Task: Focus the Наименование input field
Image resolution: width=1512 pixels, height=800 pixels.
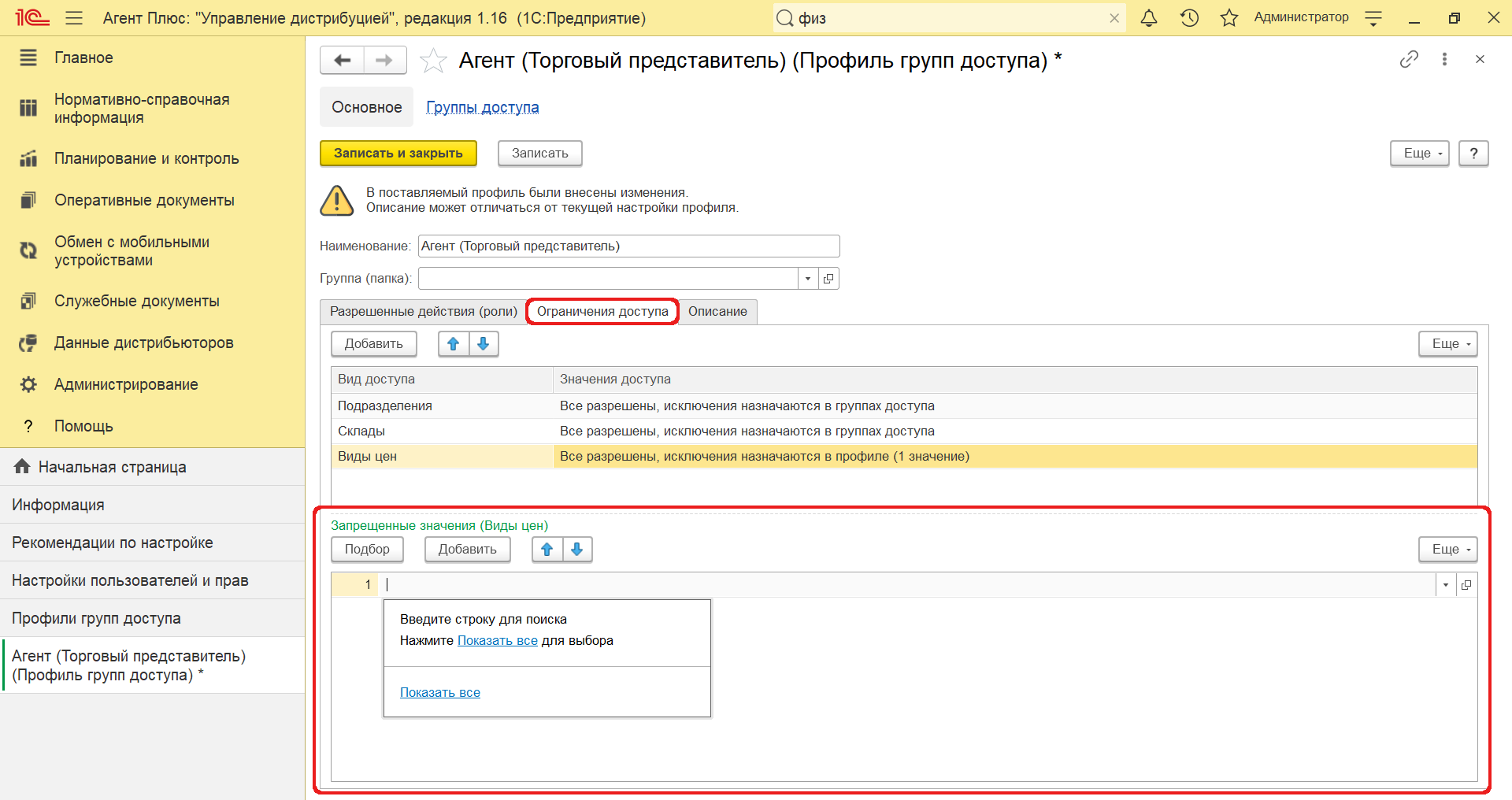Action: pos(629,246)
